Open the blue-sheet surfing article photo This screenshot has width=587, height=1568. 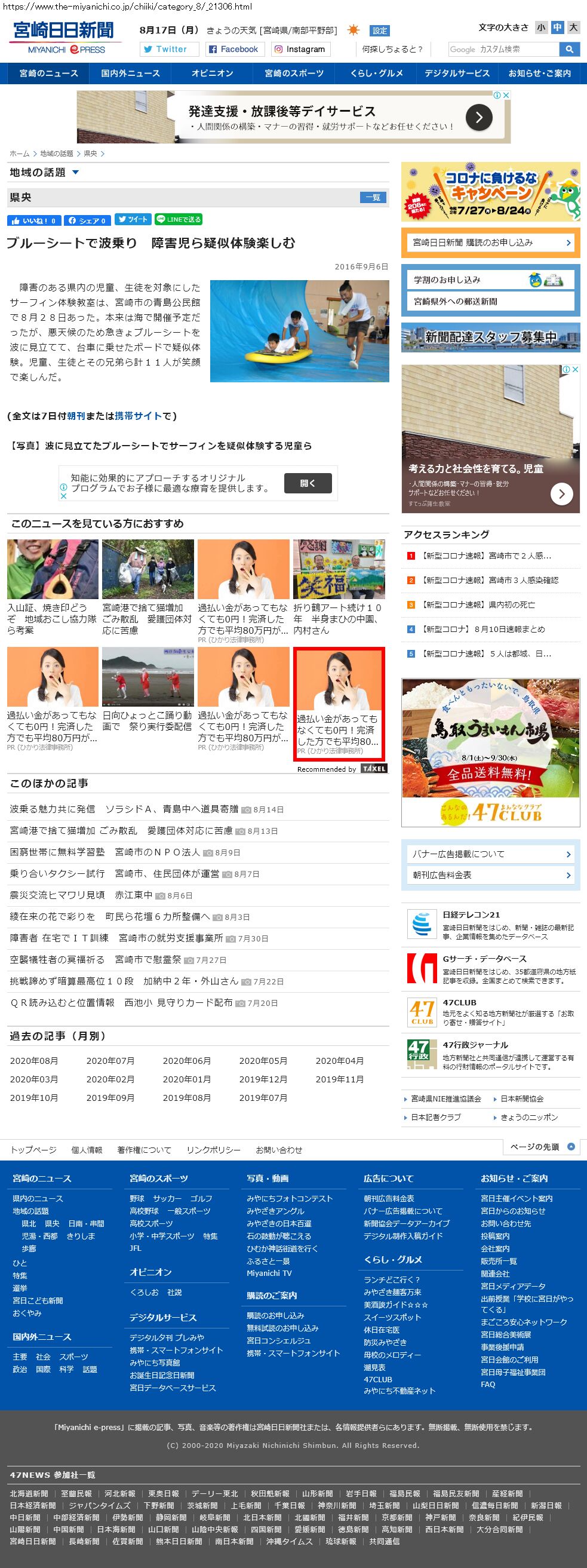coord(299,331)
